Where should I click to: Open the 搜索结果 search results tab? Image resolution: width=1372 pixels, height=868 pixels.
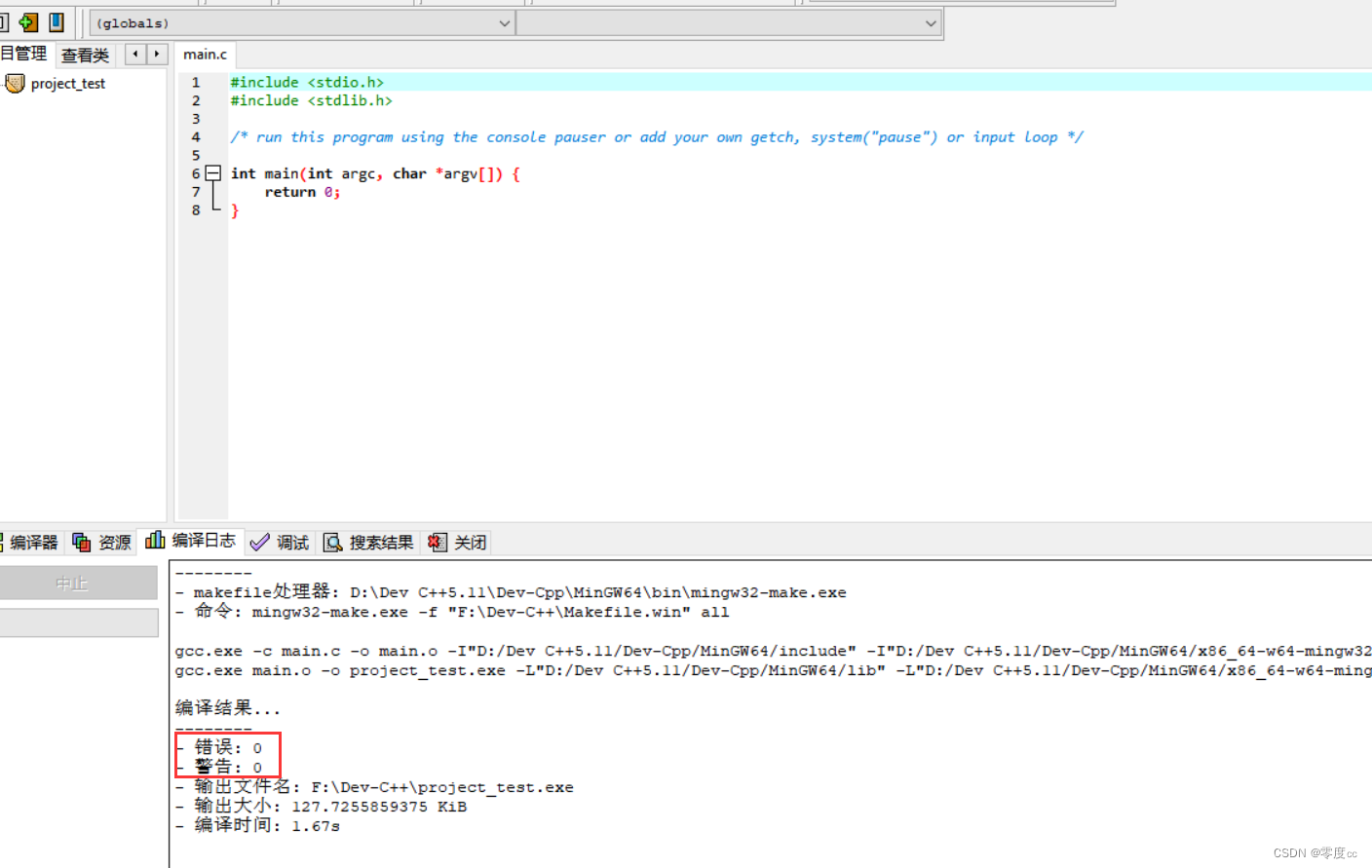pyautogui.click(x=369, y=543)
